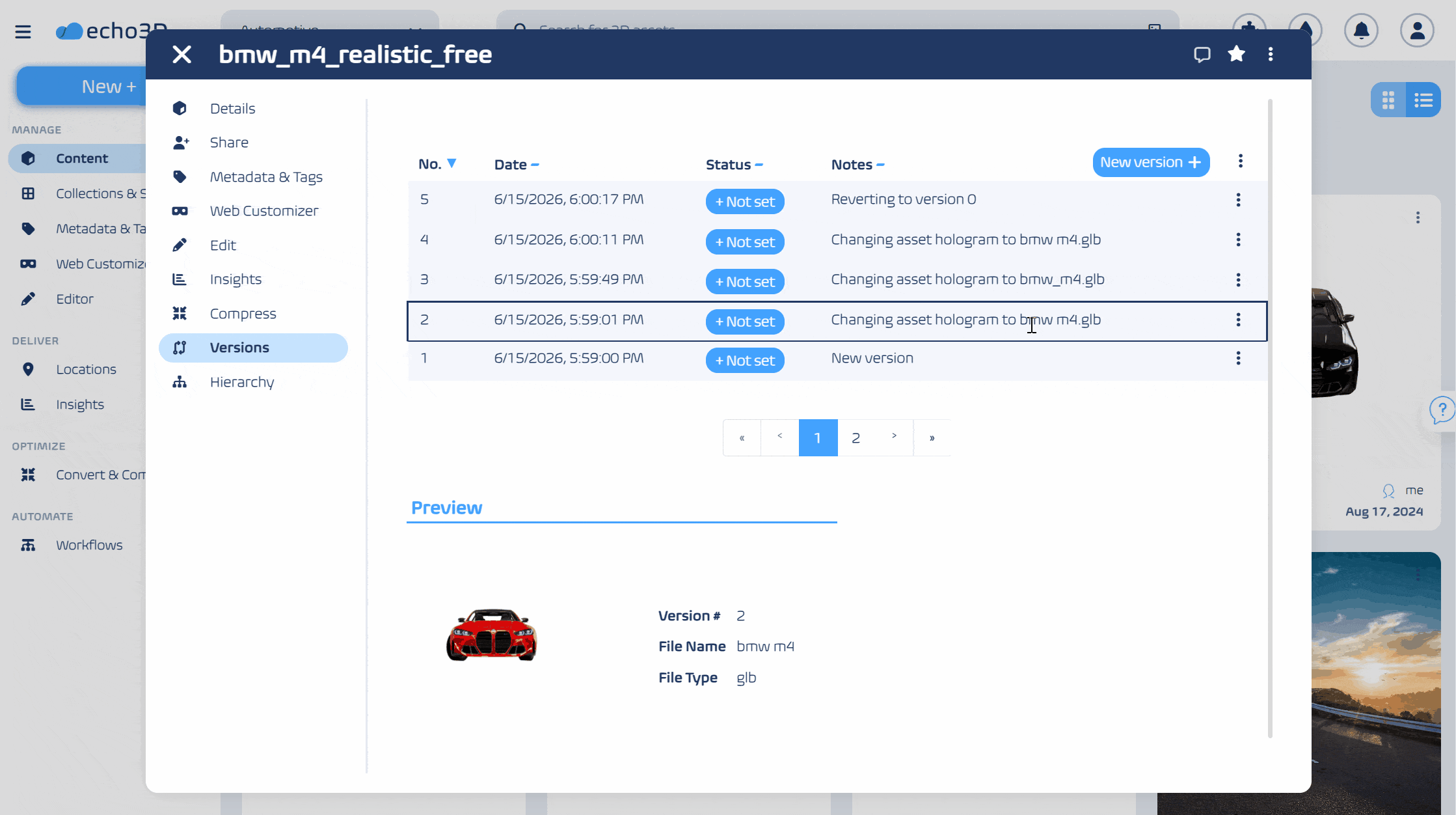Click the New + button
Screen dimensions: 1456x815
82,86
